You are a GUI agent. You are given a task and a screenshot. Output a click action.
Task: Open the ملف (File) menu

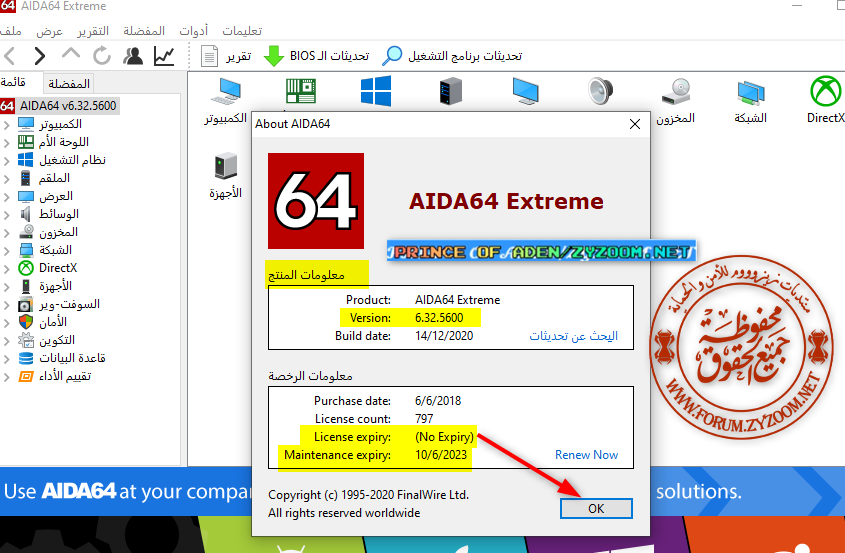click(11, 31)
